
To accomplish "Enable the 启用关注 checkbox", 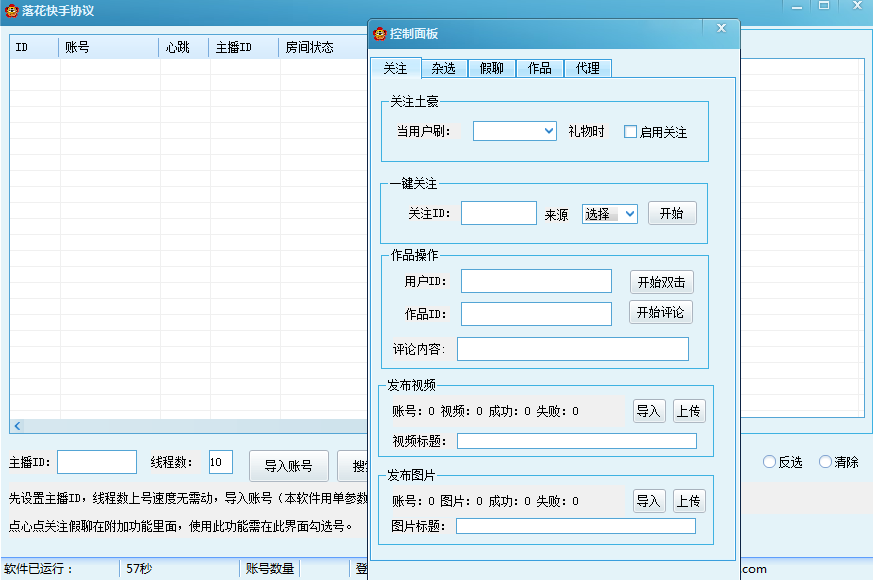I will coord(630,132).
